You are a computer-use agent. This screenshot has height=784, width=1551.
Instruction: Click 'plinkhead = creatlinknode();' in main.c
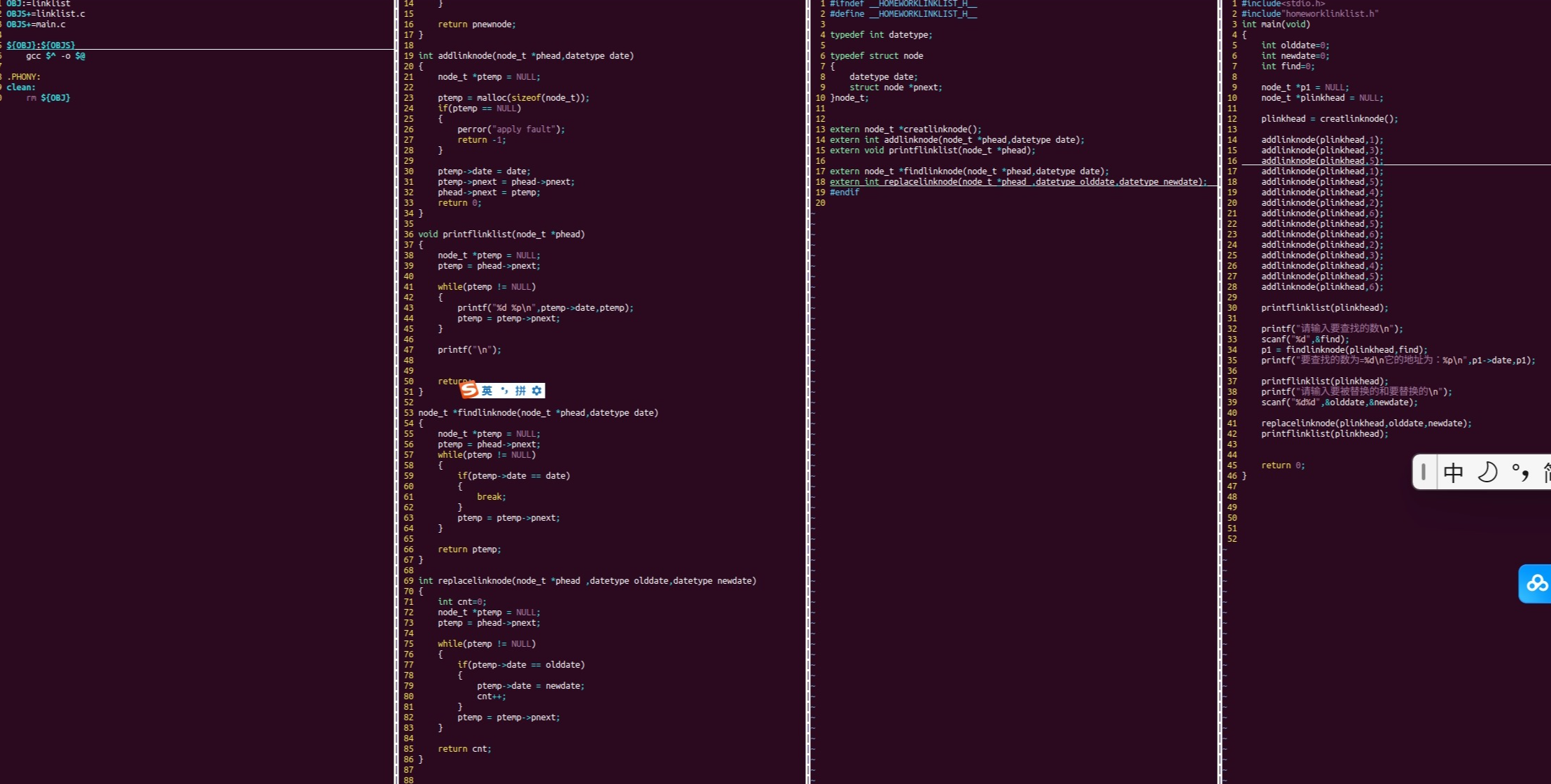1329,119
